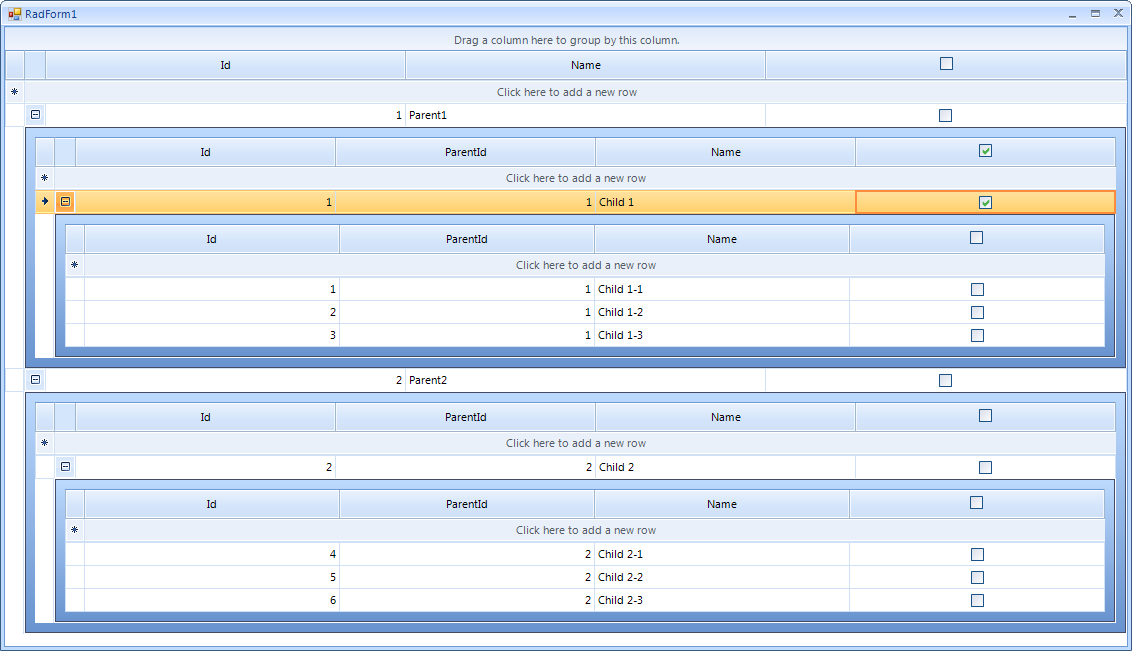Click the new-row asterisk icon in the top-level grid

click(x=14, y=92)
